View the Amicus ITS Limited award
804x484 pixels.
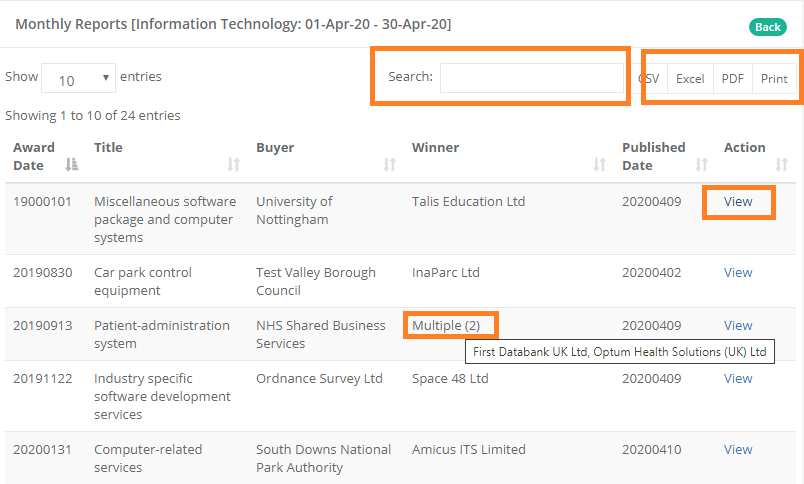[x=738, y=450]
